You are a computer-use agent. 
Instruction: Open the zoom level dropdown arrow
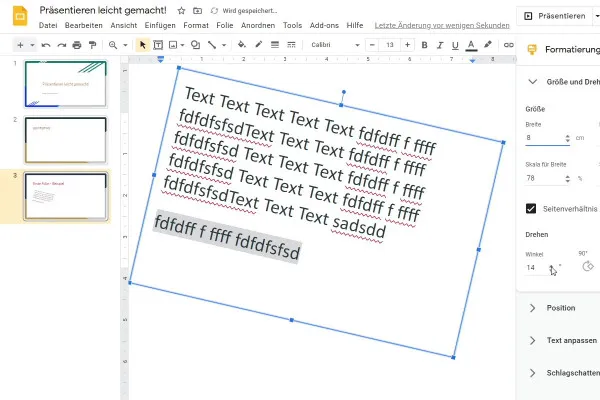pyautogui.click(x=125, y=45)
